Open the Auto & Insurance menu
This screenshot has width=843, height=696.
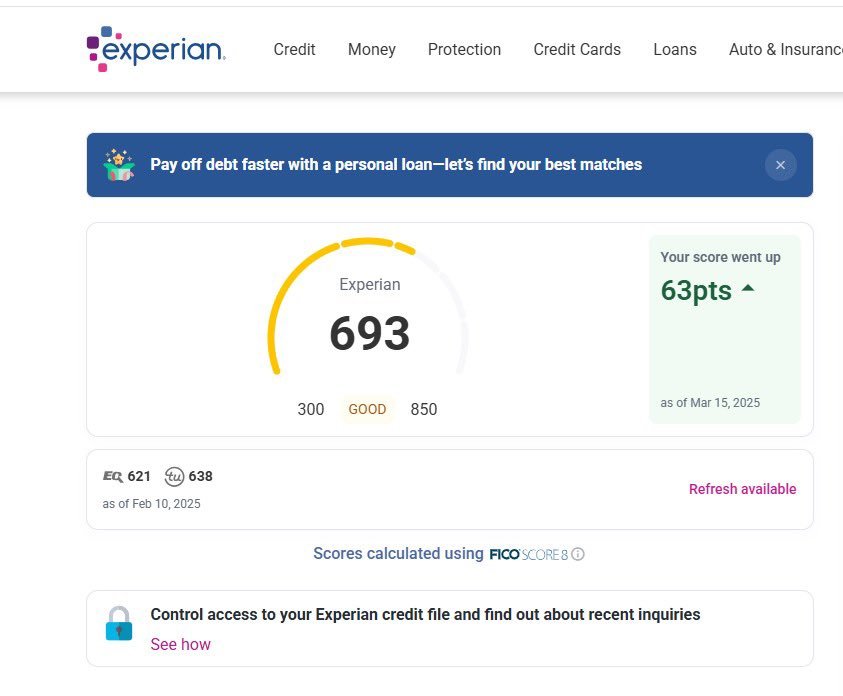click(x=785, y=49)
